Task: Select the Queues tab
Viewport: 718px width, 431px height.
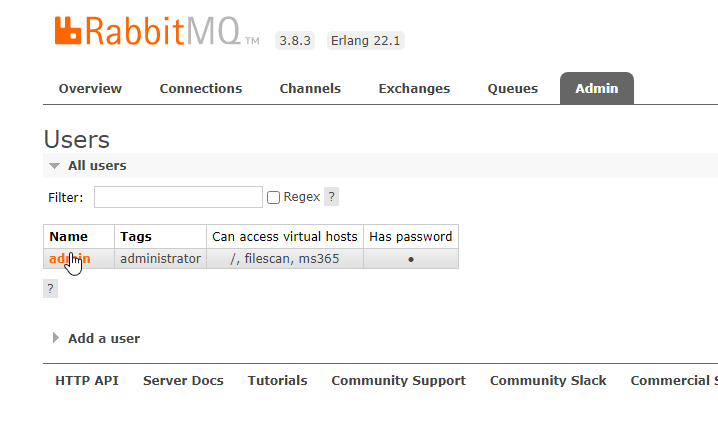Action: tap(513, 89)
